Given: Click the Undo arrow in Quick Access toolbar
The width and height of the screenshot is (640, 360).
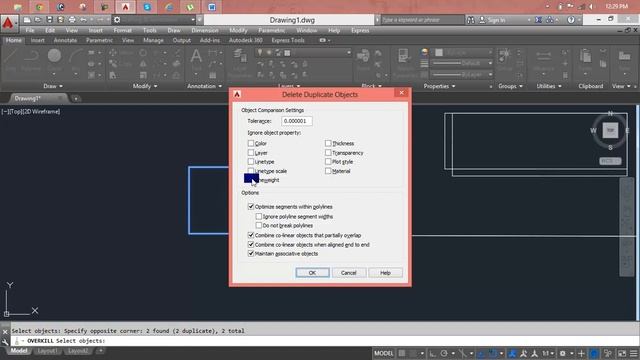Looking at the screenshot, I should (x=84, y=20).
